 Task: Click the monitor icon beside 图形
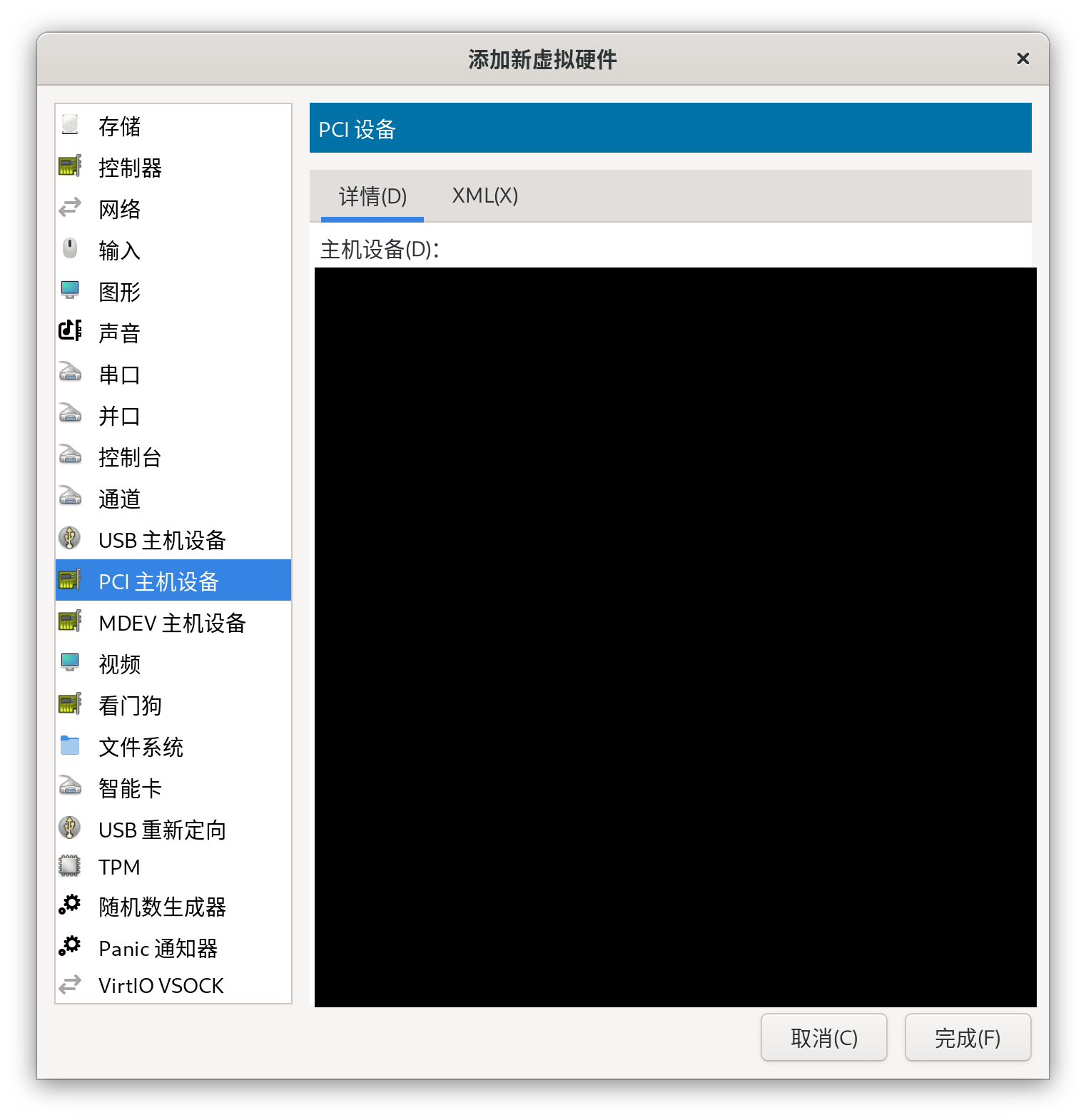click(70, 290)
